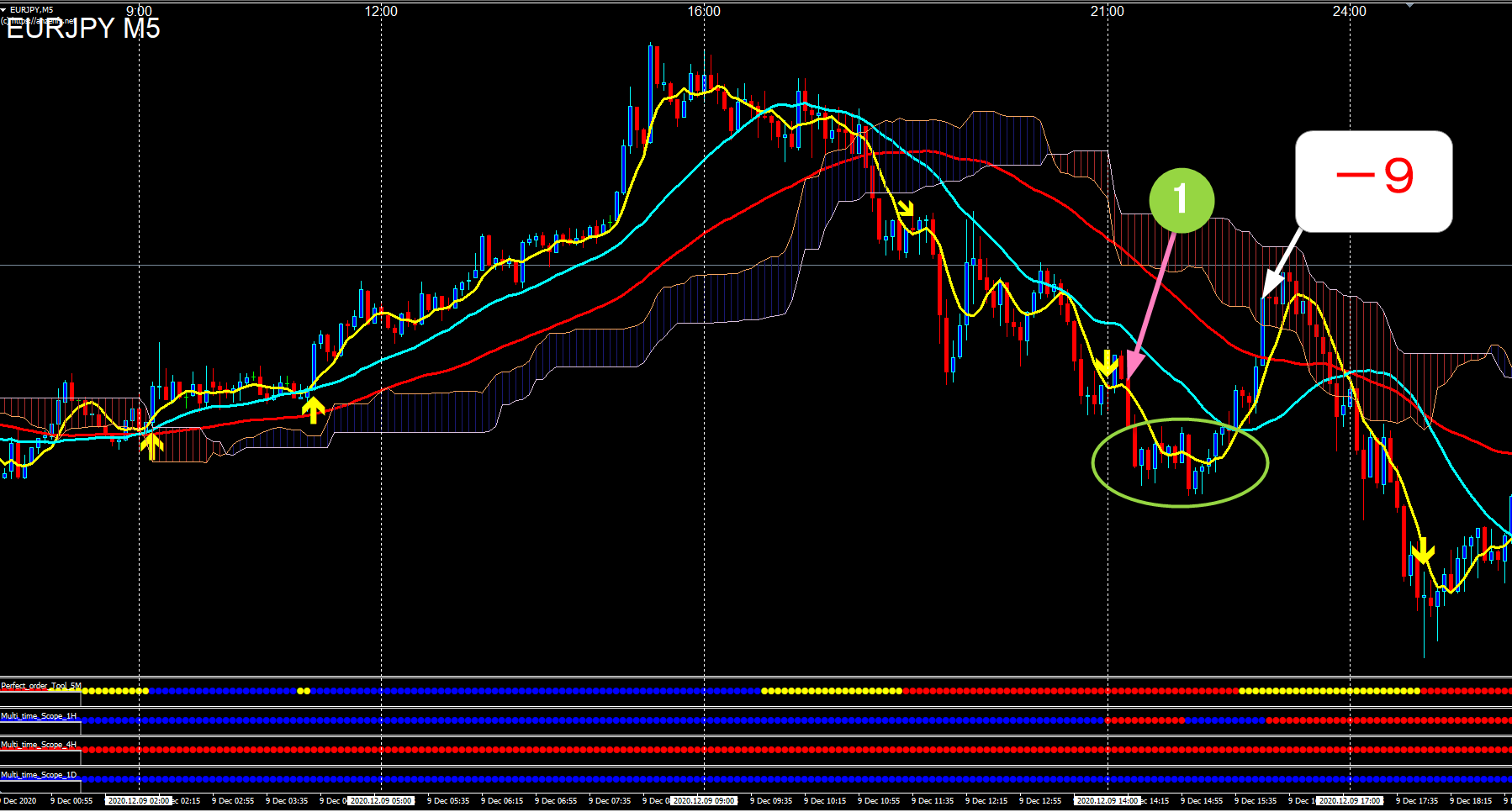Click the Perfect_order_Tool_5M indicator label
The width and height of the screenshot is (1512, 812).
[41, 686]
